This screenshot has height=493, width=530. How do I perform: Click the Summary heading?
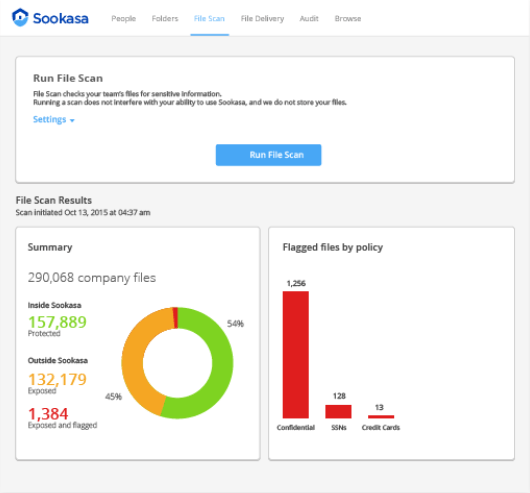50,247
